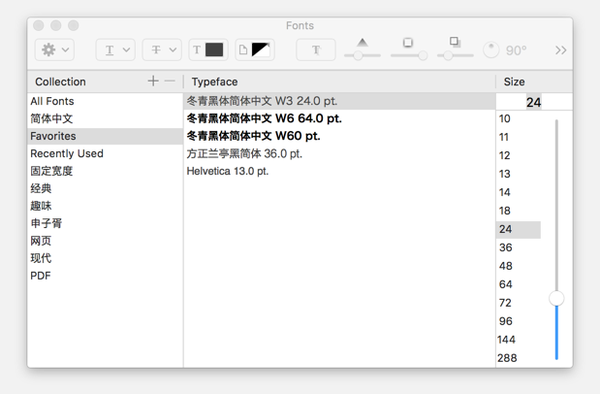
Task: Click the font size input field
Action: [x=534, y=102]
